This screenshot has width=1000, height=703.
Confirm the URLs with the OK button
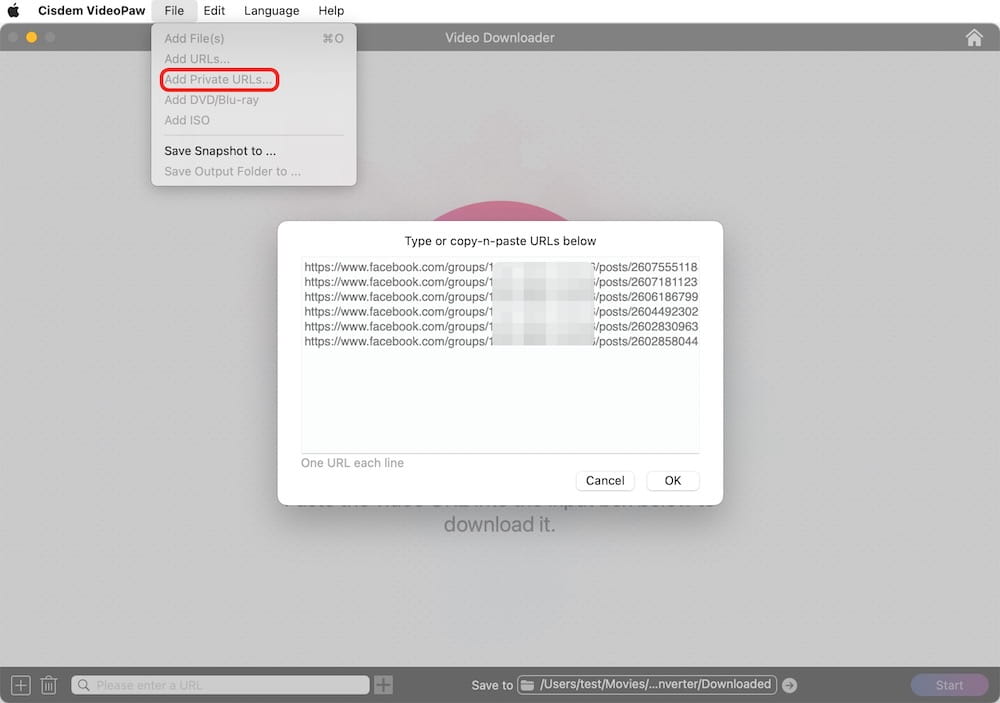pos(673,480)
